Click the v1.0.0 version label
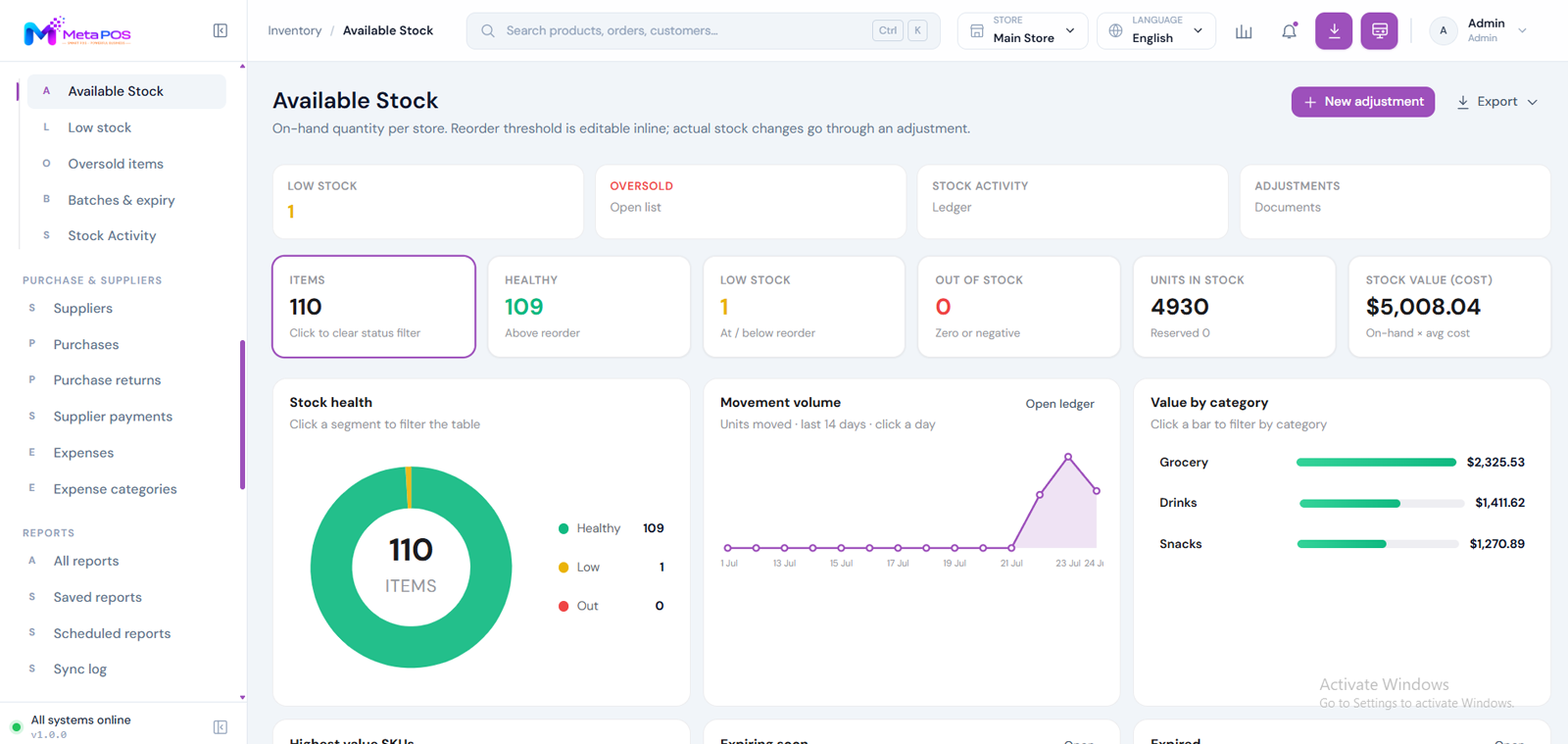This screenshot has height=744, width=1568. click(49, 735)
